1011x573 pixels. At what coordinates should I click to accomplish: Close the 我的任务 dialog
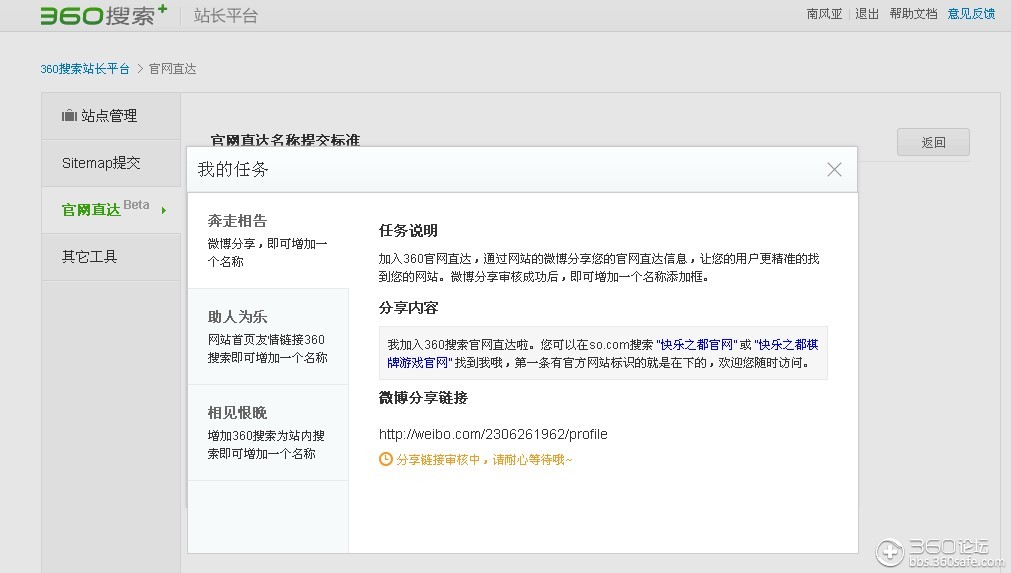pyautogui.click(x=834, y=170)
